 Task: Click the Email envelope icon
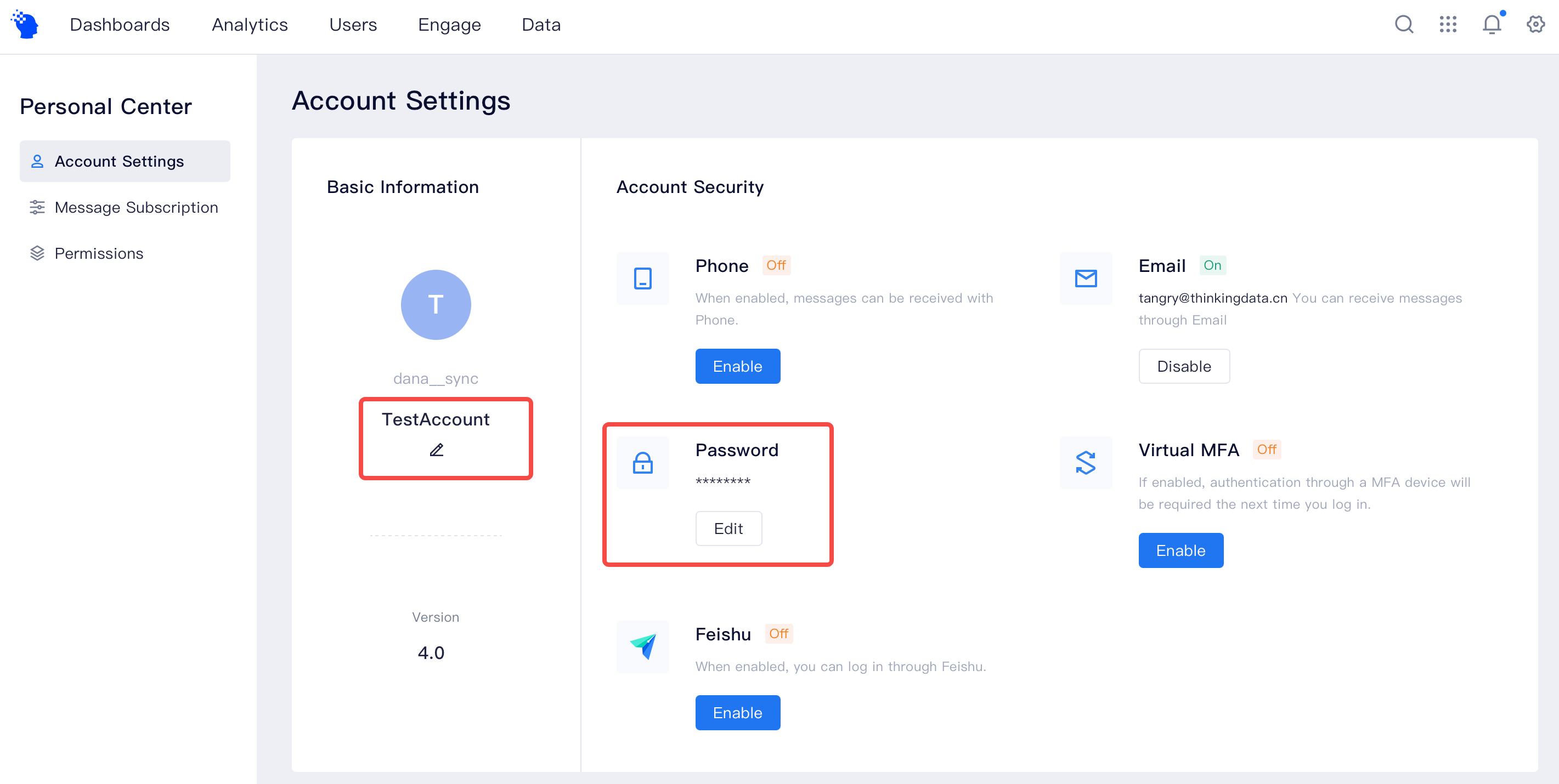(x=1086, y=279)
